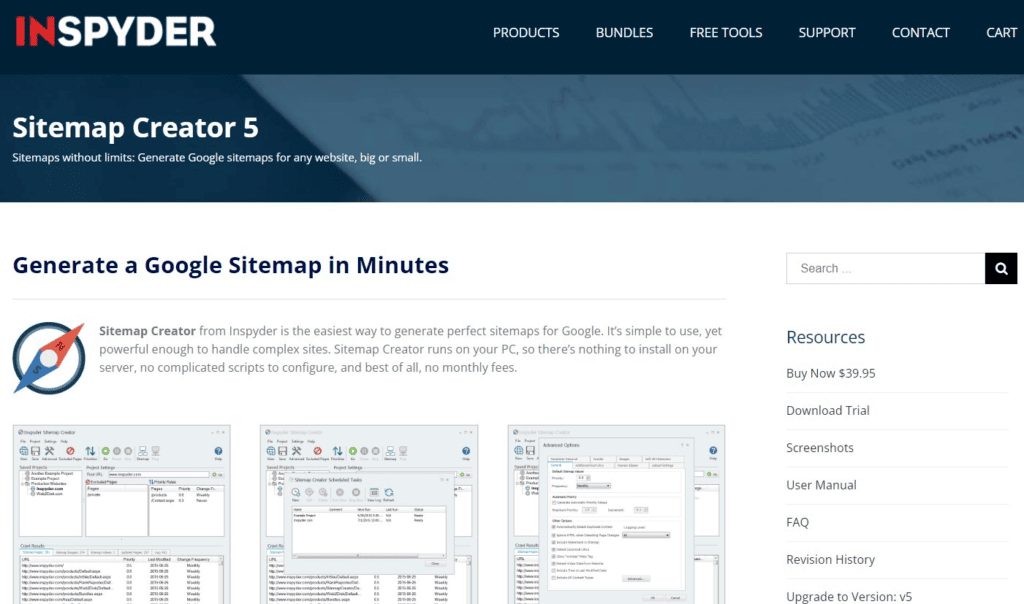The height and width of the screenshot is (604, 1024).
Task: Click the Sitemap Creator compass icon
Action: [49, 358]
